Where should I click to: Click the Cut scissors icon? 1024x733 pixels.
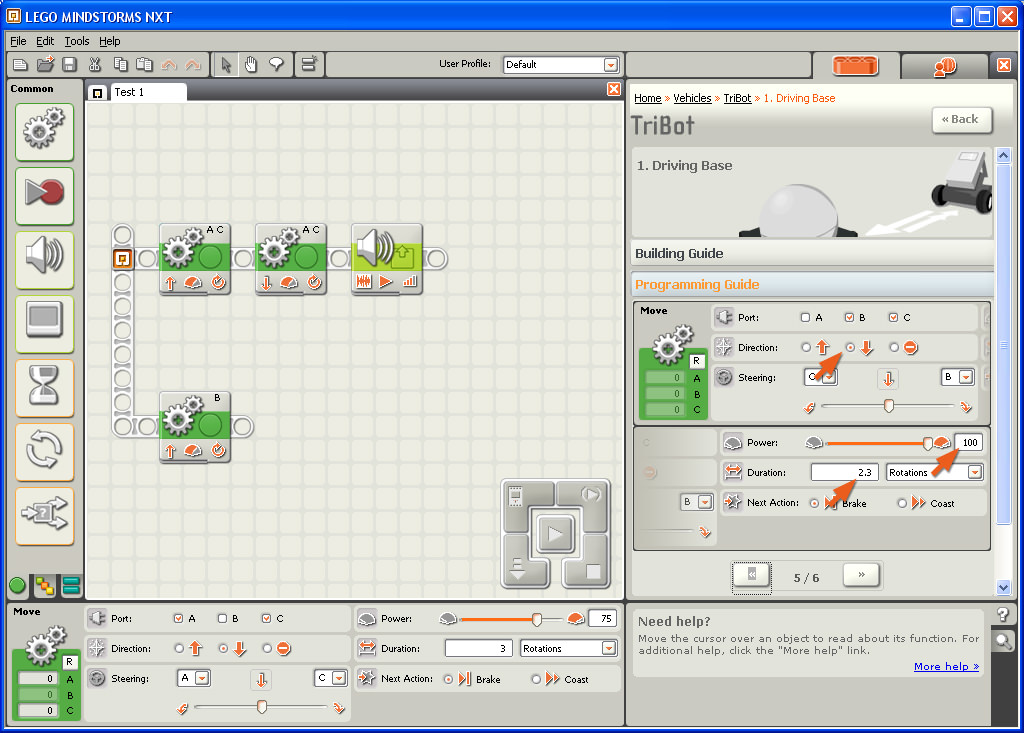coord(95,64)
